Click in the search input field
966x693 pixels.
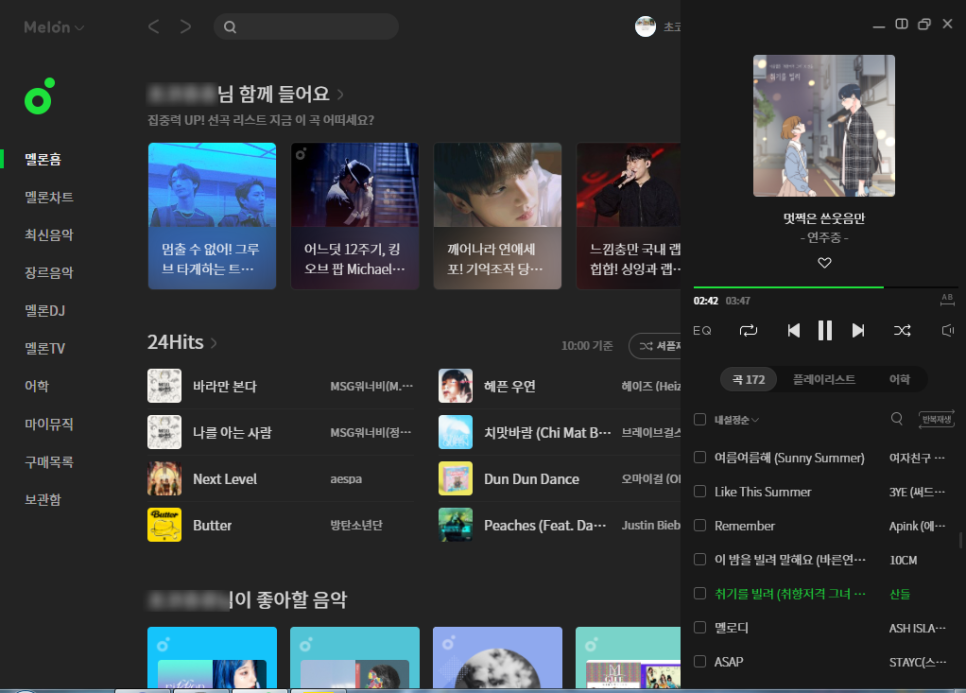point(306,26)
